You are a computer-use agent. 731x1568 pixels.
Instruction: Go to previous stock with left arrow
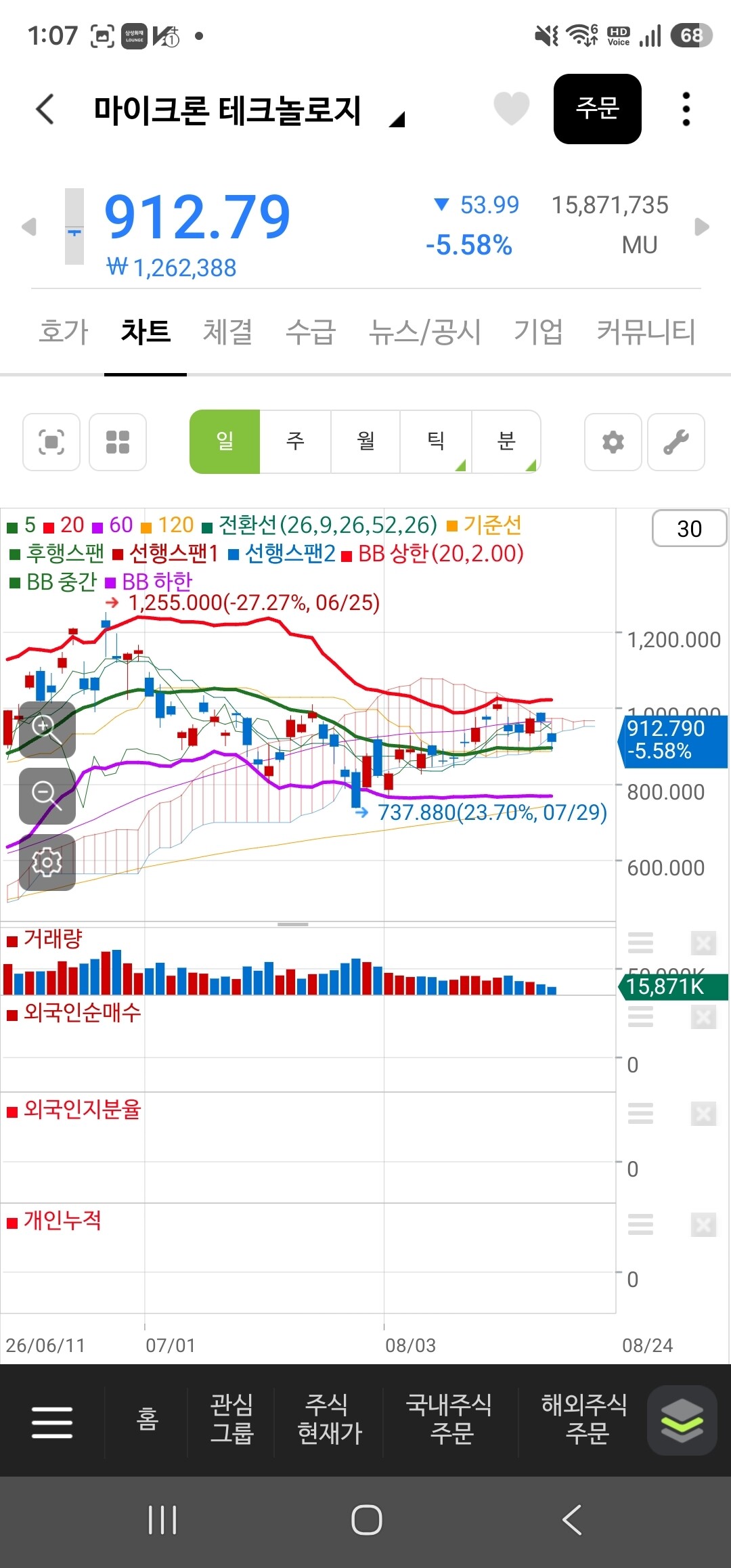(28, 227)
